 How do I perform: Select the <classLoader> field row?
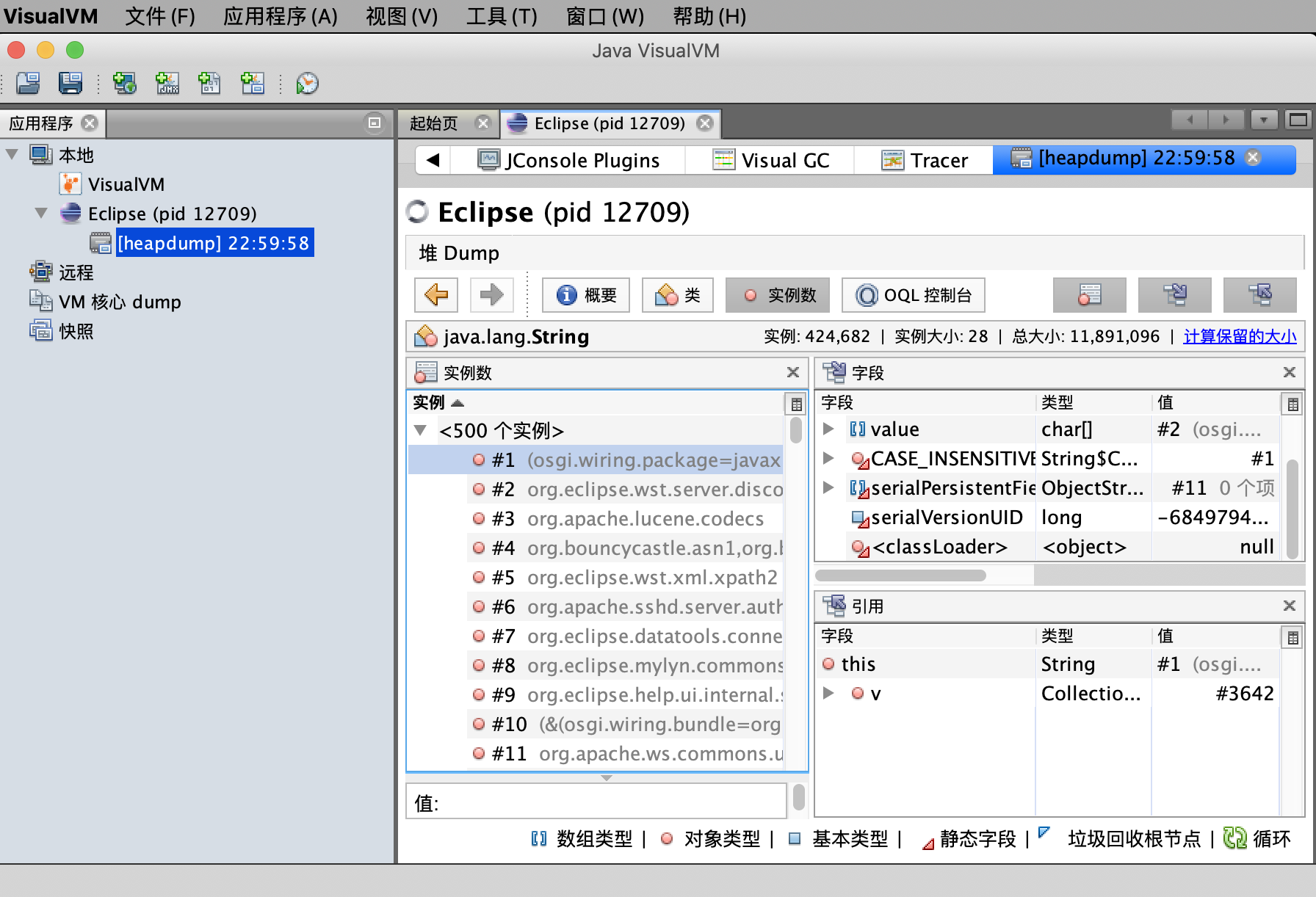1047,546
